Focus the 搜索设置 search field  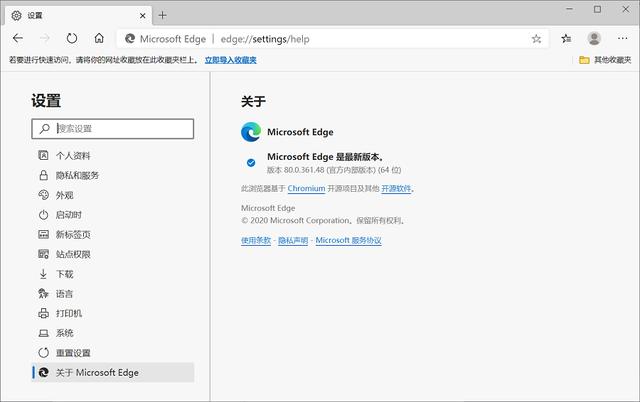113,129
